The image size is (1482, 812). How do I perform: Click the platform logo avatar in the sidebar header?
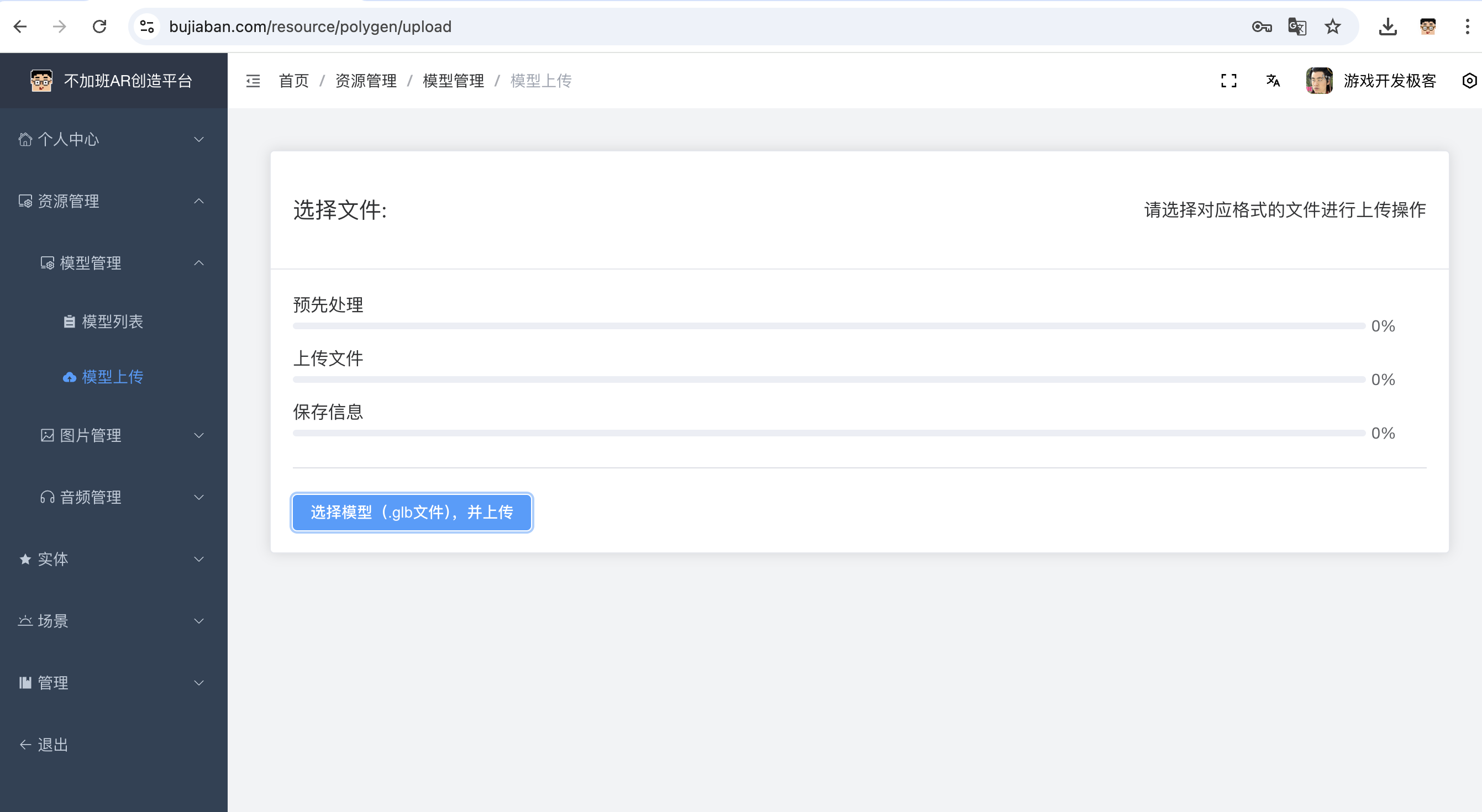point(41,81)
